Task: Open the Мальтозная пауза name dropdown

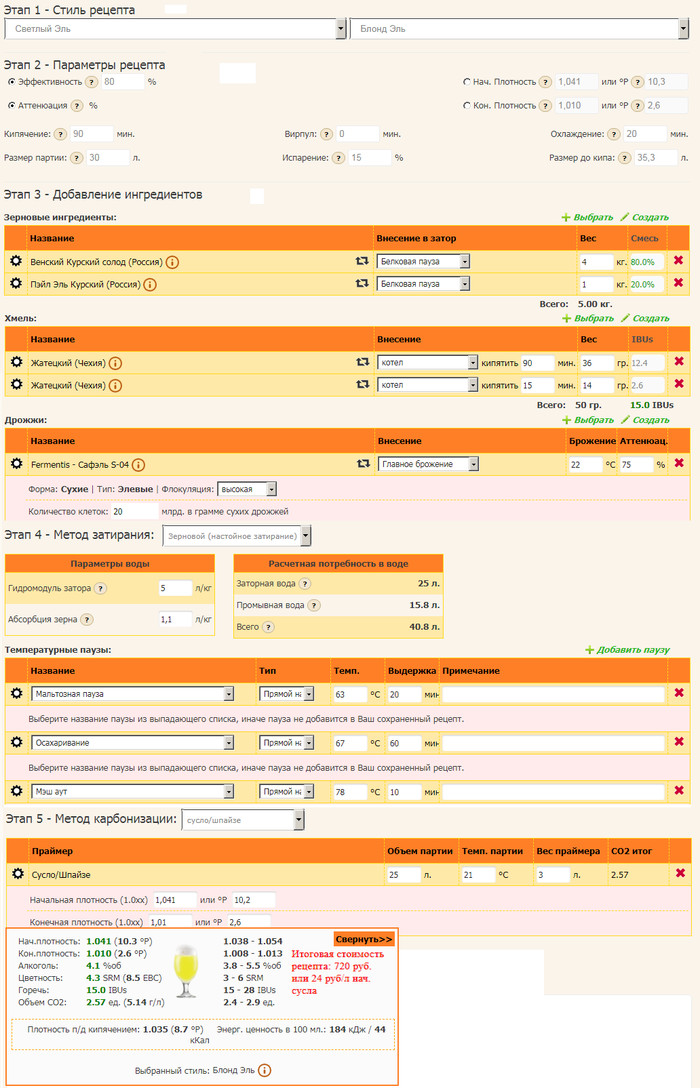Action: (x=132, y=693)
